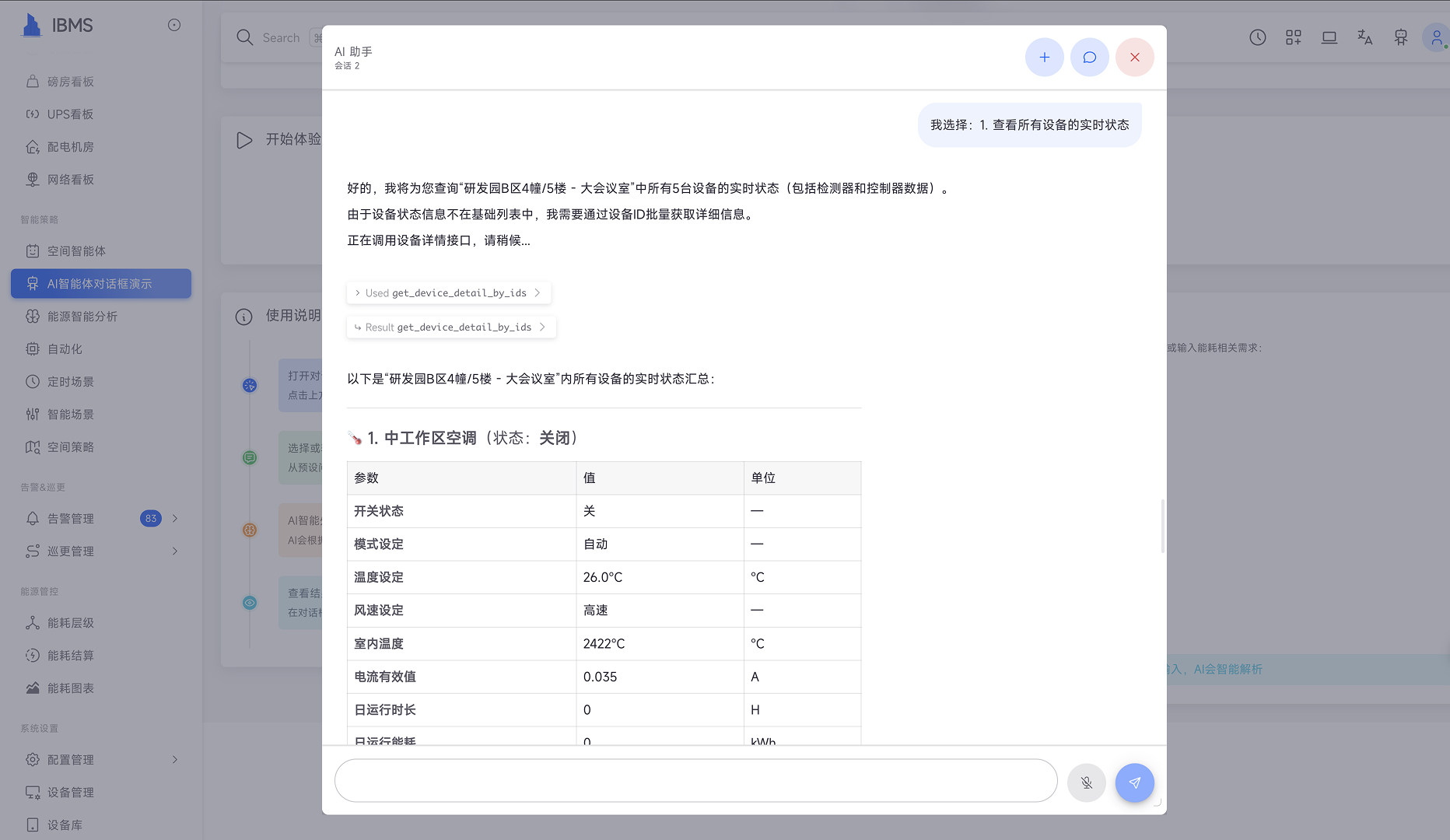Expand the 配置管理 submenu arrow
This screenshot has height=840, width=1450.
[174, 759]
